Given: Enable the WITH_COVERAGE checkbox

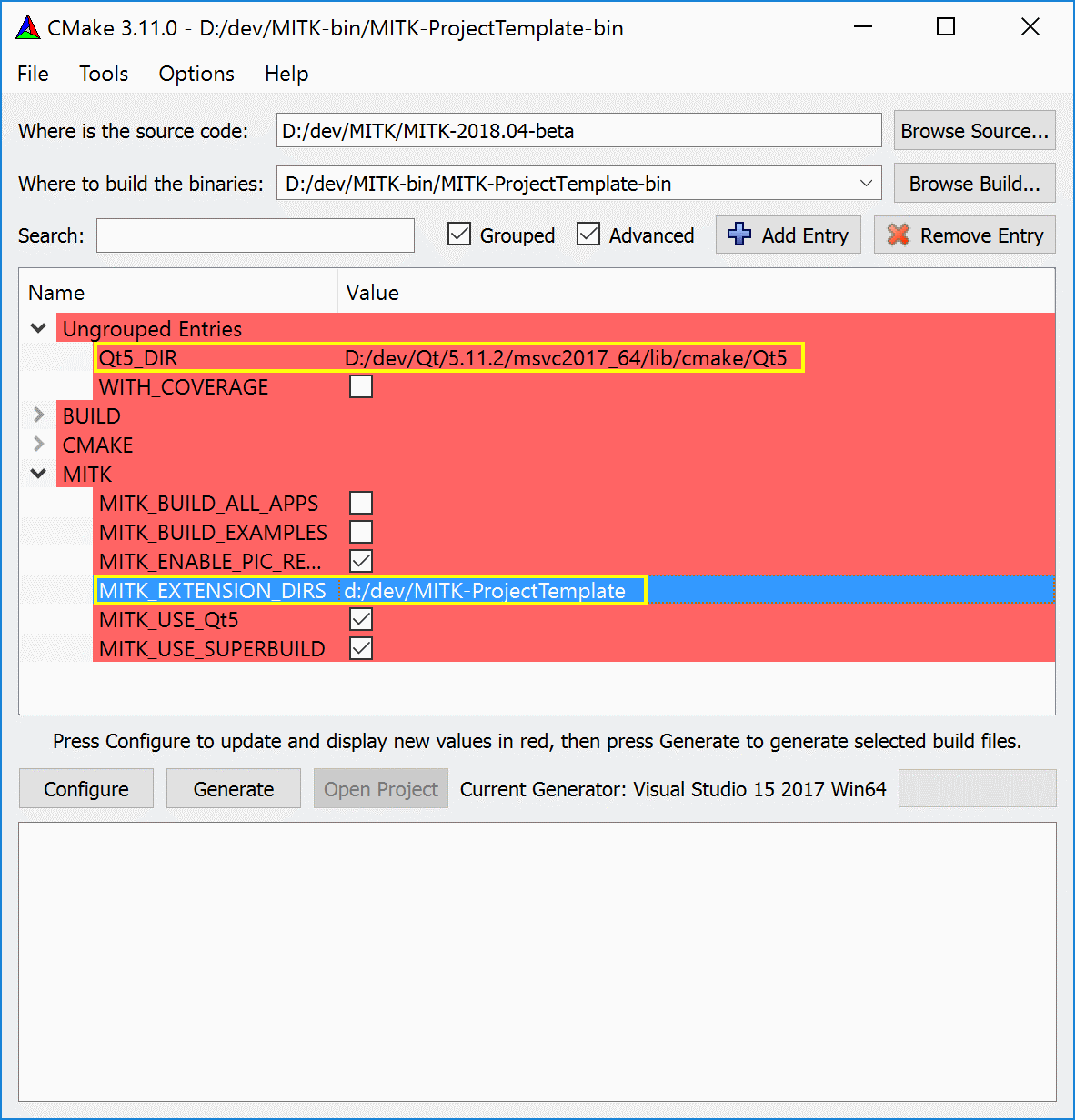Looking at the screenshot, I should point(361,387).
